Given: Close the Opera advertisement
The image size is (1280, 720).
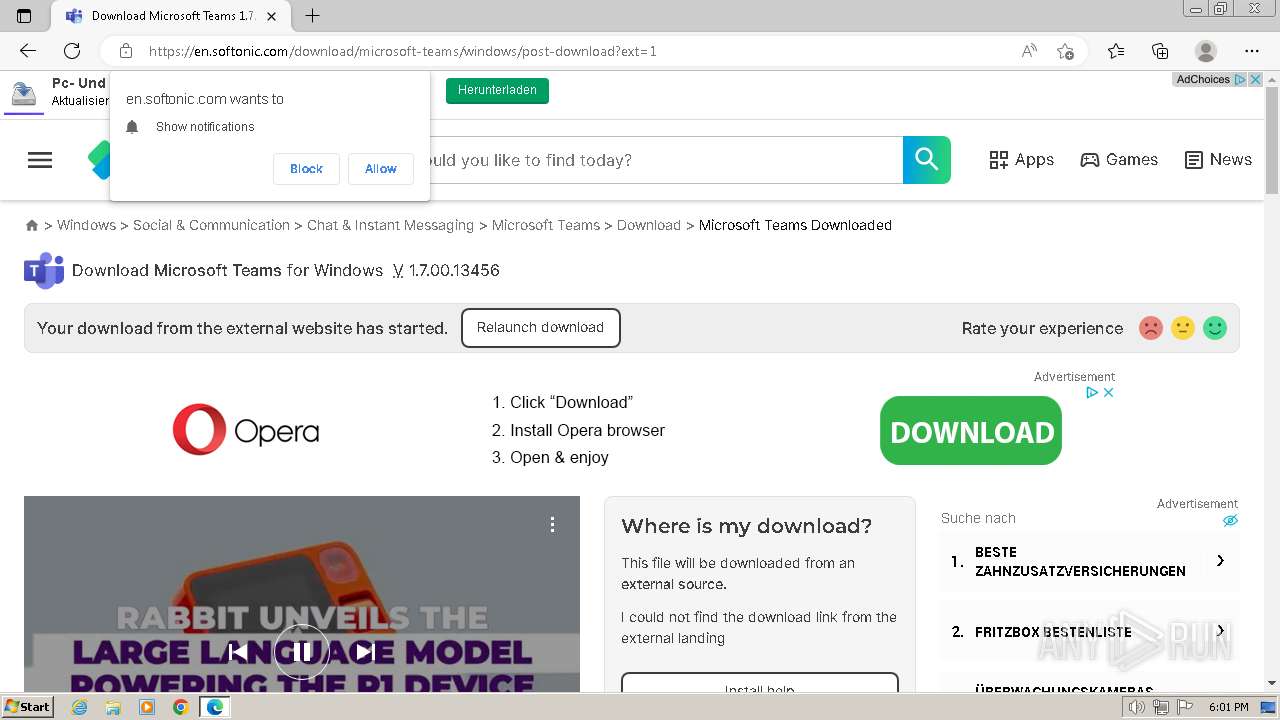Looking at the screenshot, I should pos(1108,393).
